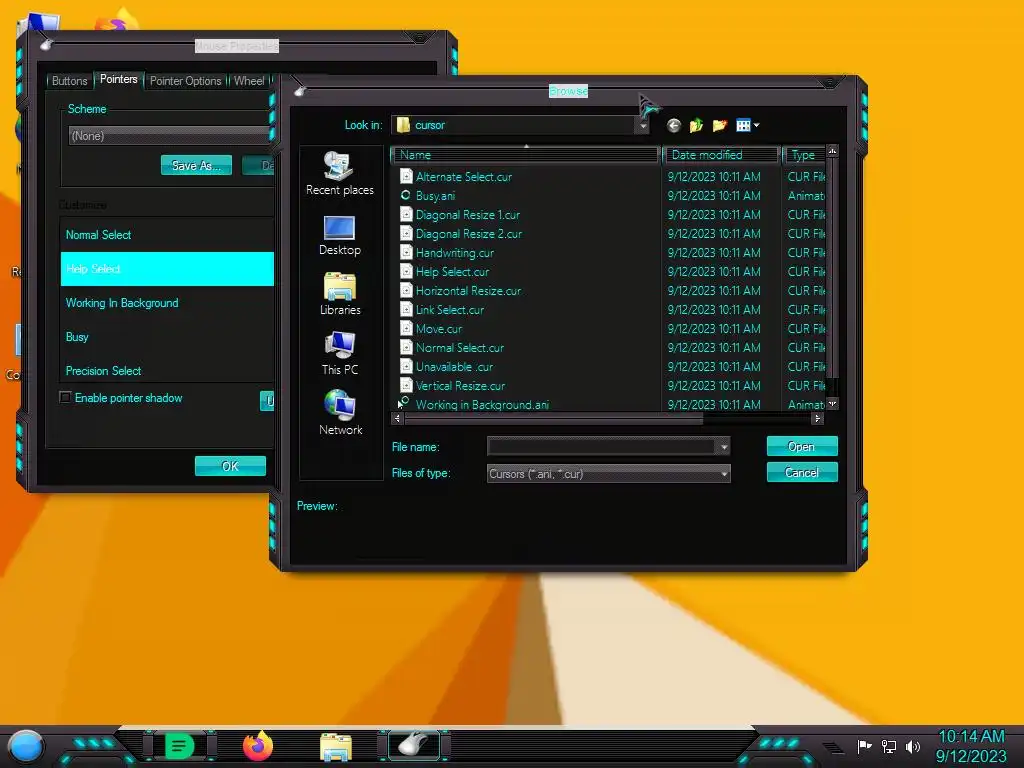Open Network in the places sidebar

point(340,413)
